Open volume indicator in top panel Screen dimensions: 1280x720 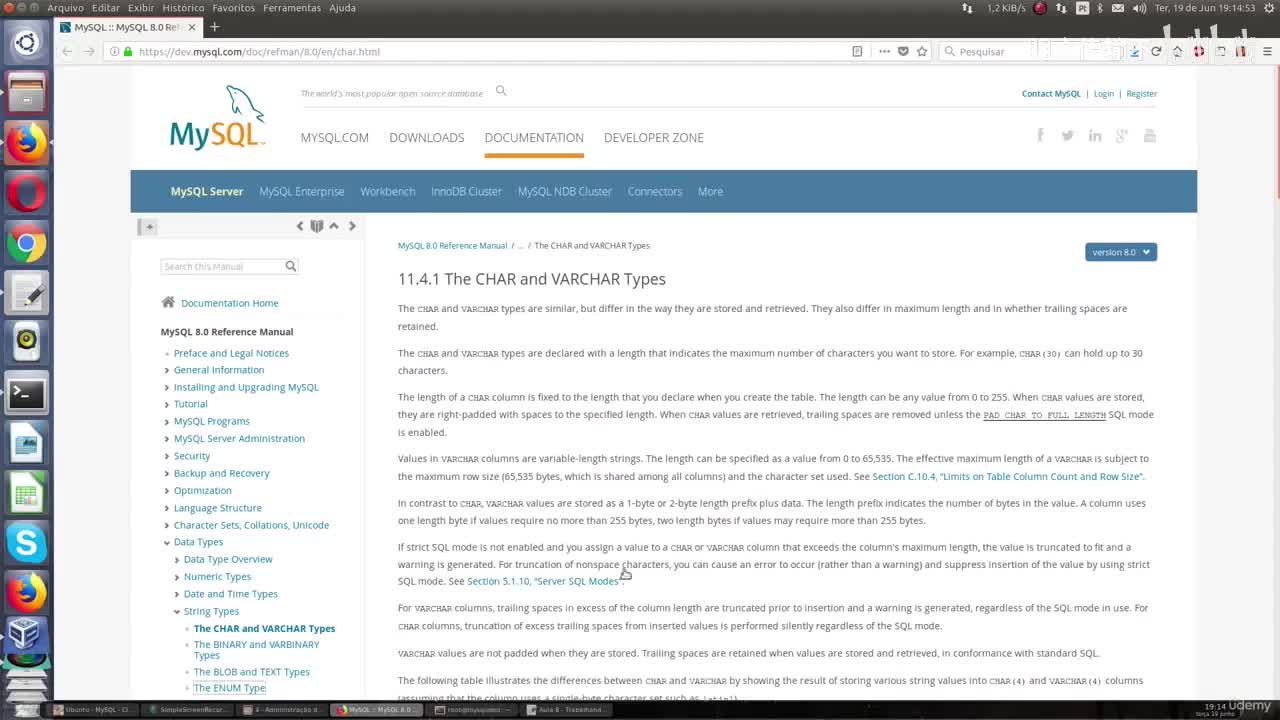point(1139,8)
